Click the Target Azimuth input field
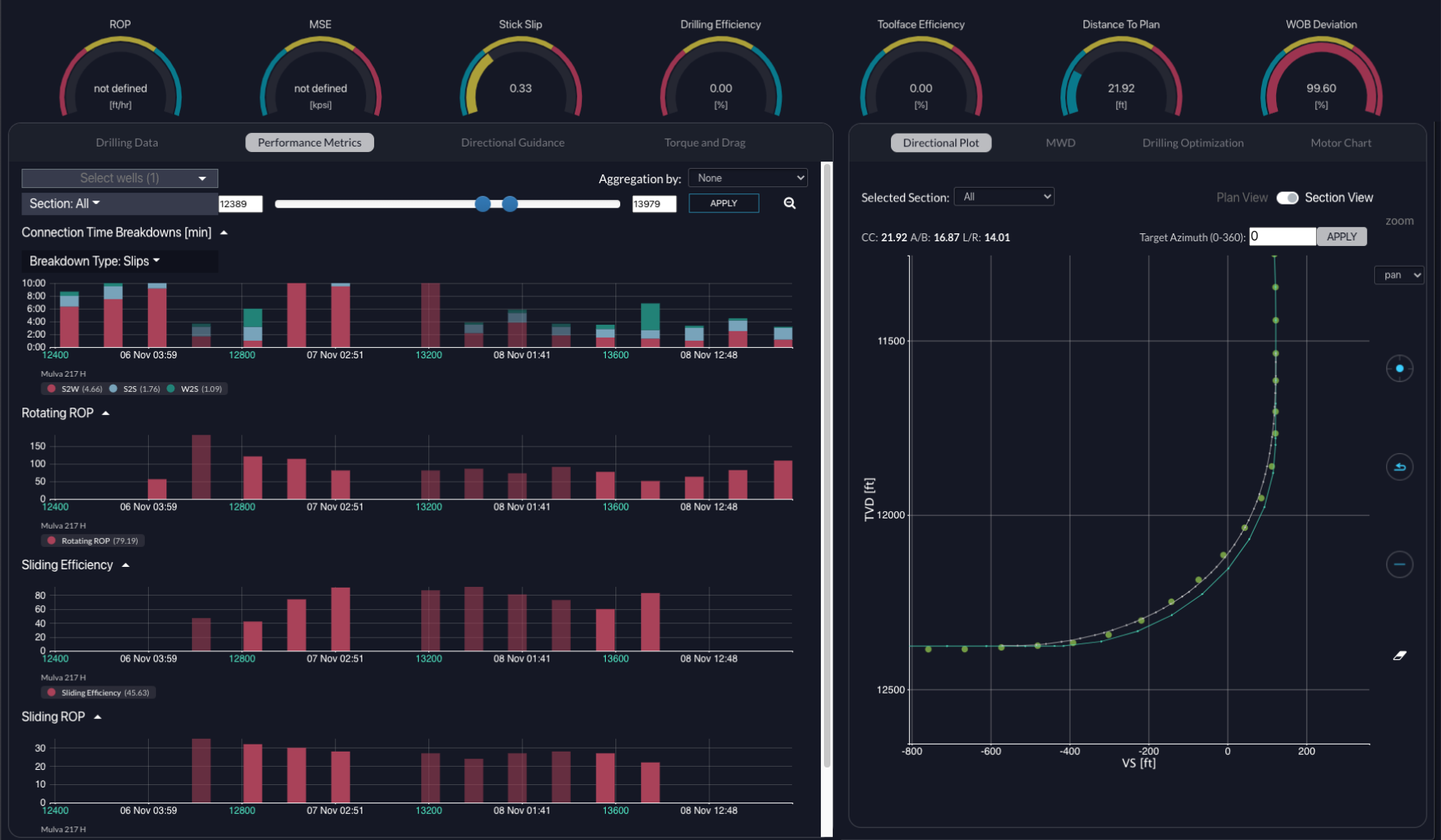Screen dimensions: 1441x840 coord(1282,236)
